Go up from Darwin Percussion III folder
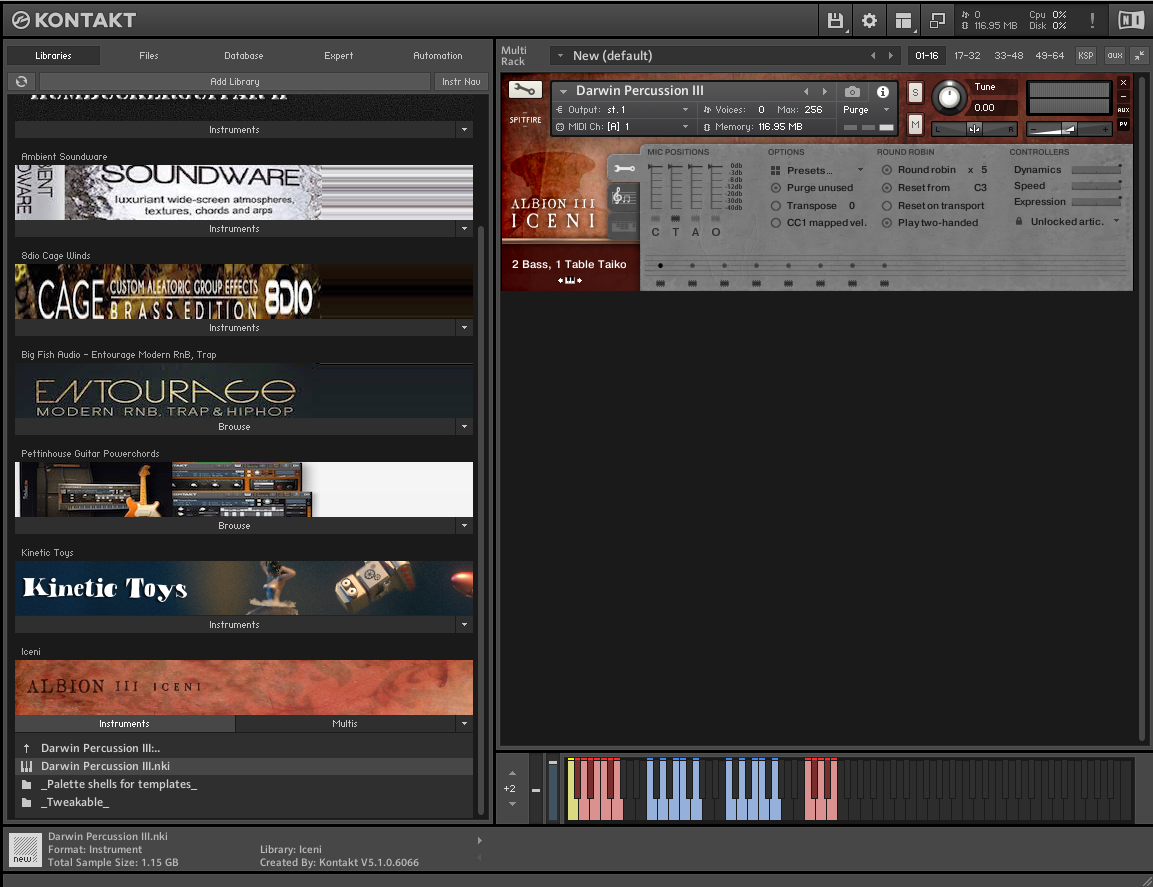 point(26,748)
